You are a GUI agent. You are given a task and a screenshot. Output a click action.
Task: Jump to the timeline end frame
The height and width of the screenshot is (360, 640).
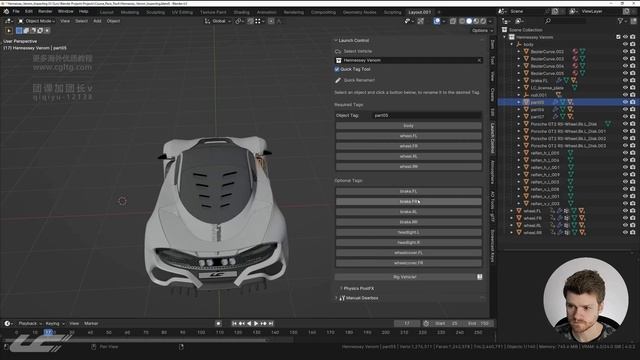pos(271,323)
